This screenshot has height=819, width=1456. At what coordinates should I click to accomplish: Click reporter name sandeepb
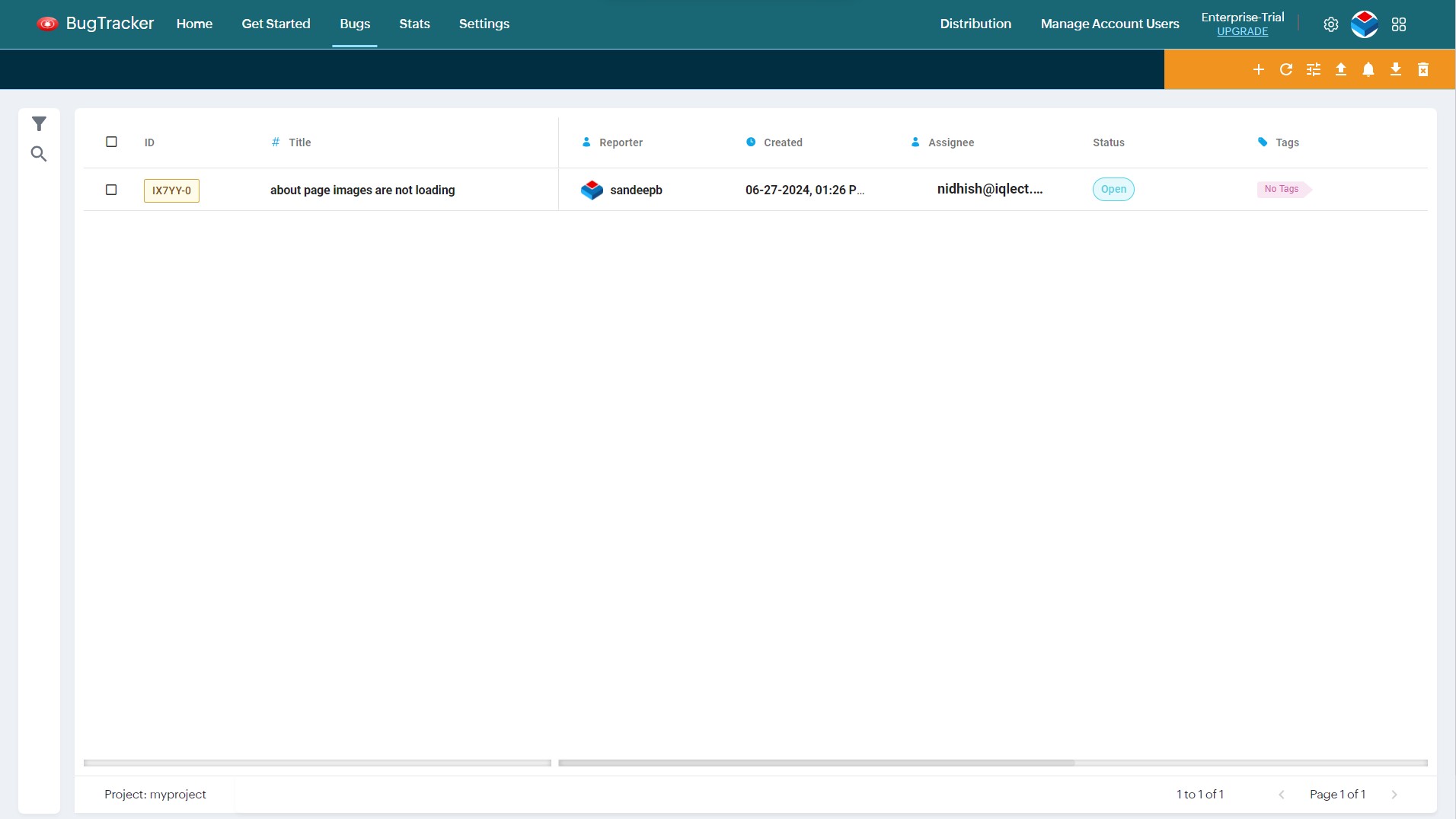coord(636,190)
